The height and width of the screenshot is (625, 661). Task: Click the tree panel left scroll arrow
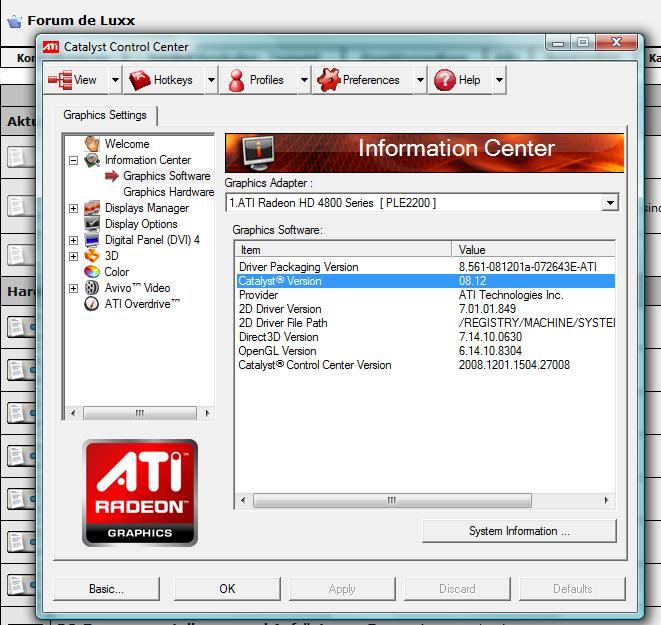point(73,413)
